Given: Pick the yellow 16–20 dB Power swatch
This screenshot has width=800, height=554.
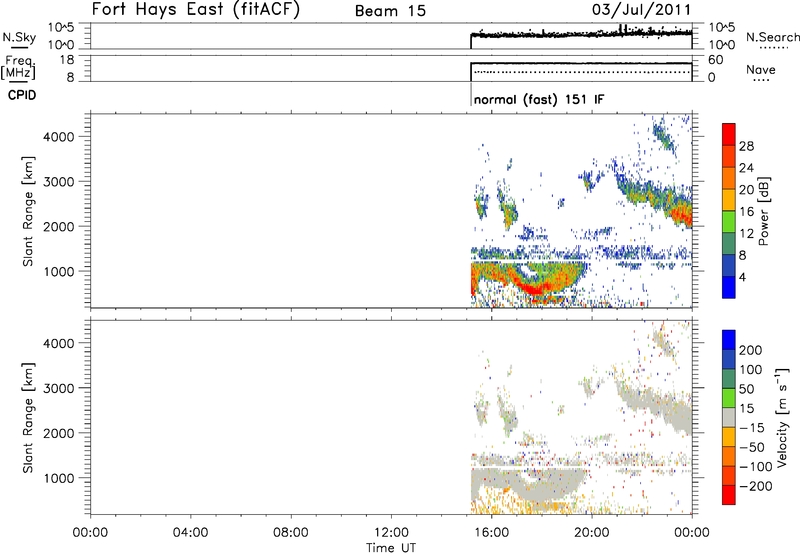Looking at the screenshot, I should click(x=729, y=200).
